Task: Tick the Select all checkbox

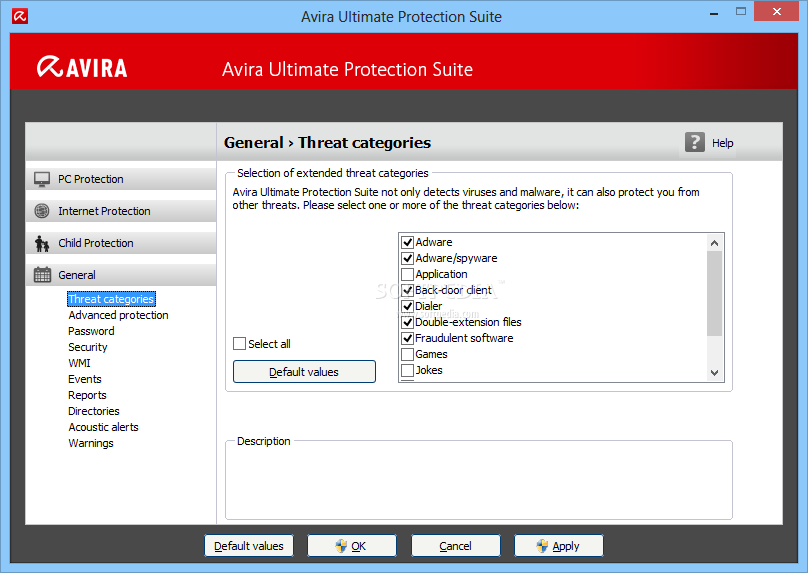Action: tap(240, 344)
